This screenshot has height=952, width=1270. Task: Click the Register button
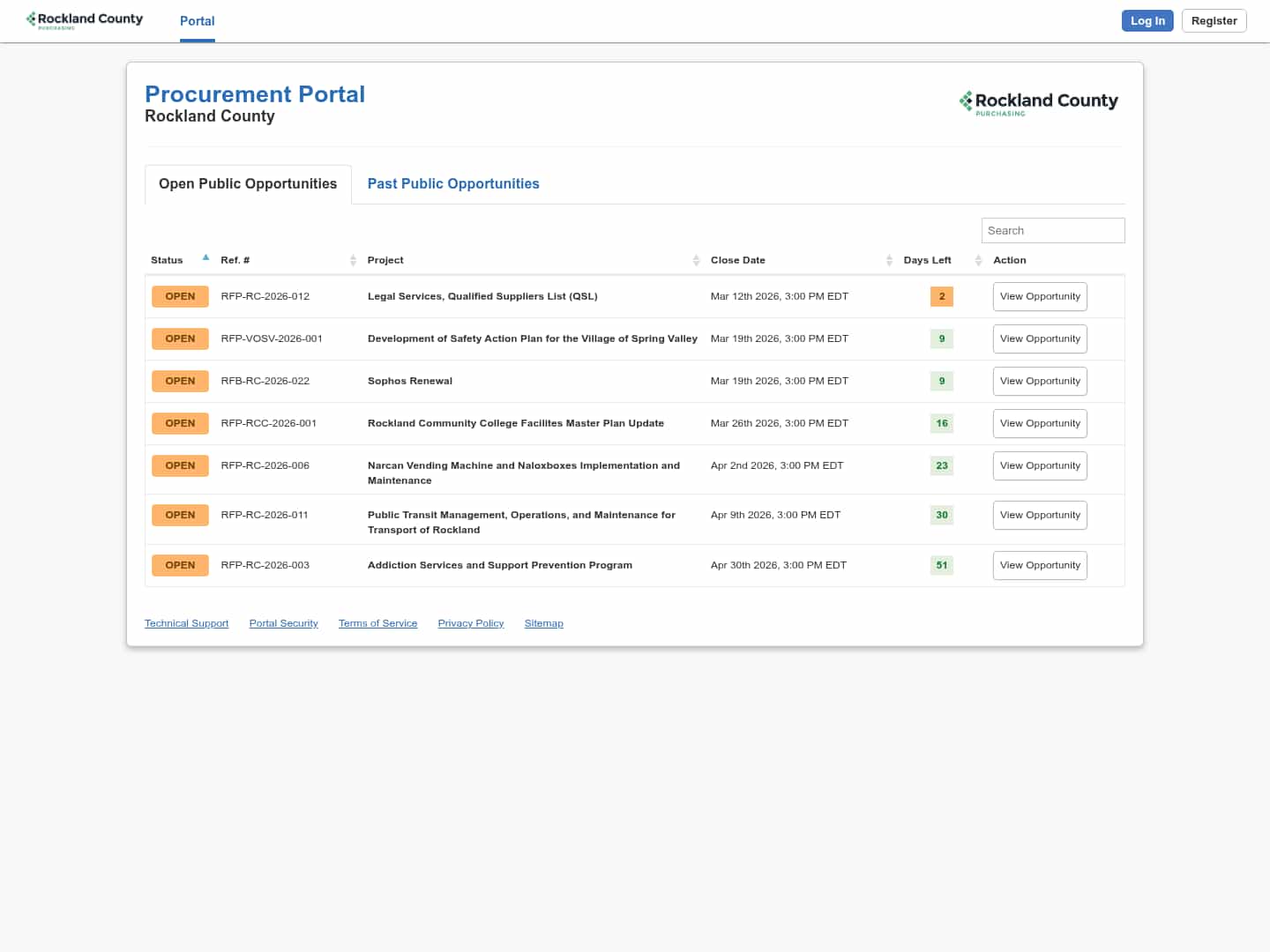(x=1214, y=21)
